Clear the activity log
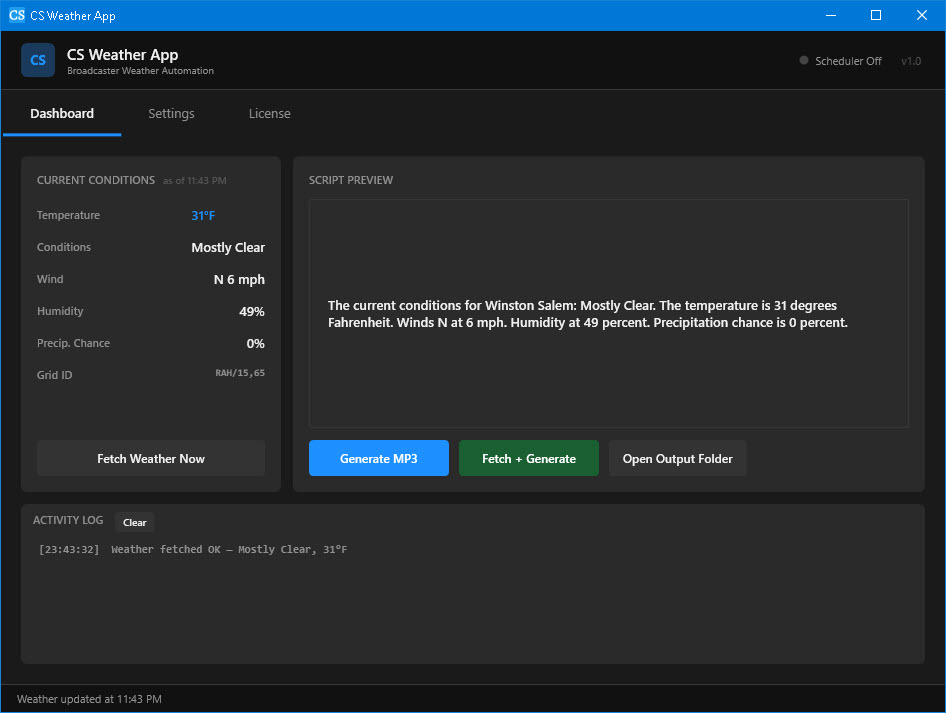The width and height of the screenshot is (946, 713). (x=134, y=522)
